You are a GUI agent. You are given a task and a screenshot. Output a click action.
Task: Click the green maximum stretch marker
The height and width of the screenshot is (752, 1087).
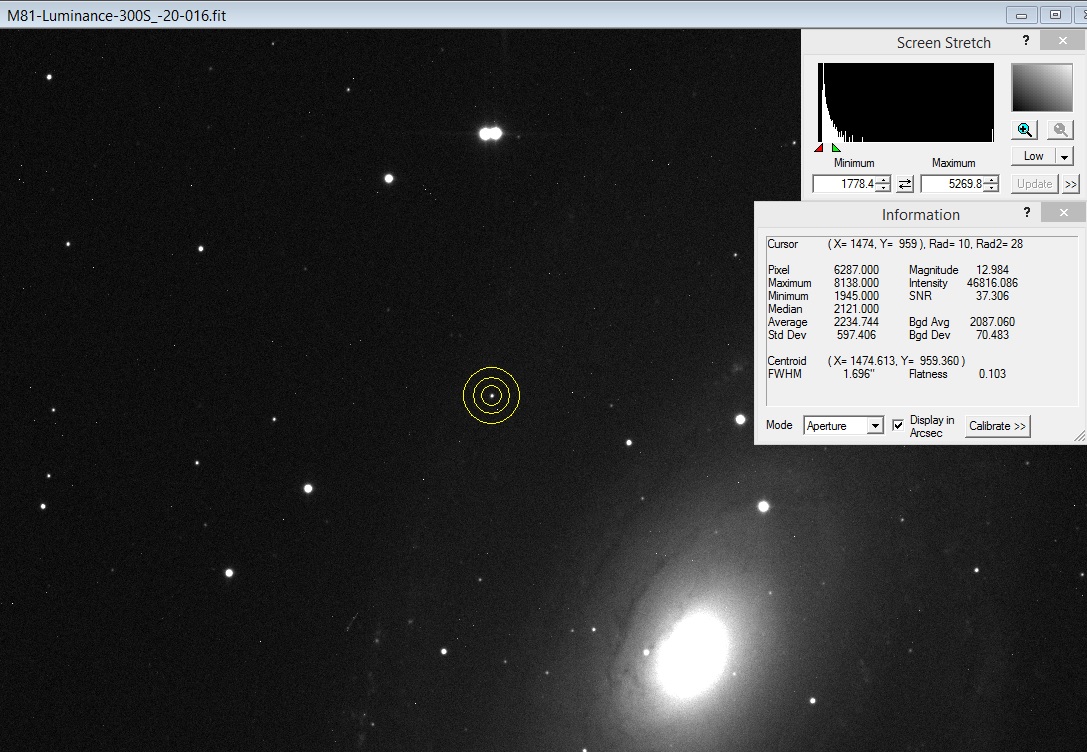pyautogui.click(x=835, y=146)
